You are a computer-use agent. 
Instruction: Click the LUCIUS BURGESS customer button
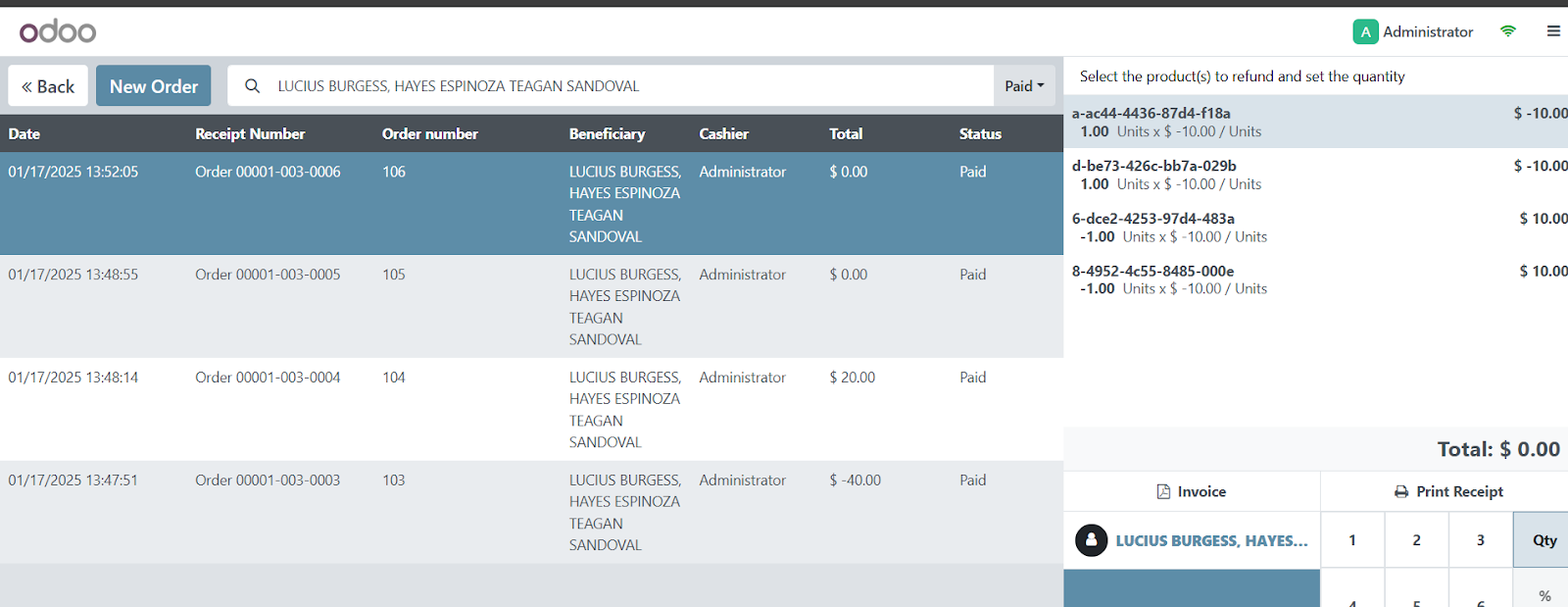(x=1210, y=540)
